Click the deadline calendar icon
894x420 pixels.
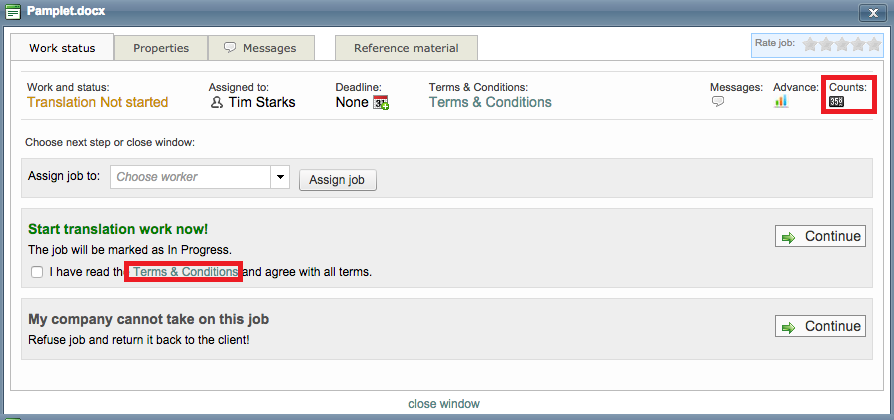[x=381, y=102]
